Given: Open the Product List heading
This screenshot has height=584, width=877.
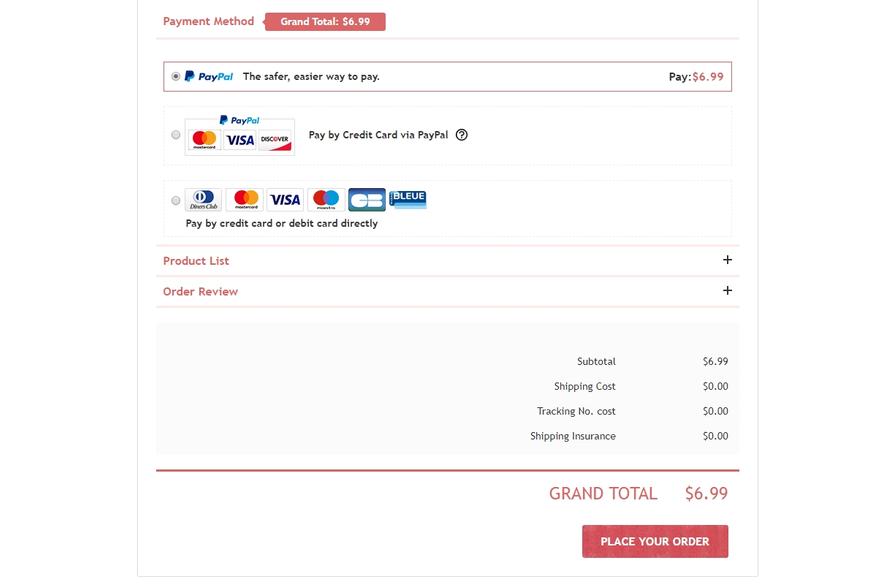Looking at the screenshot, I should (x=196, y=261).
